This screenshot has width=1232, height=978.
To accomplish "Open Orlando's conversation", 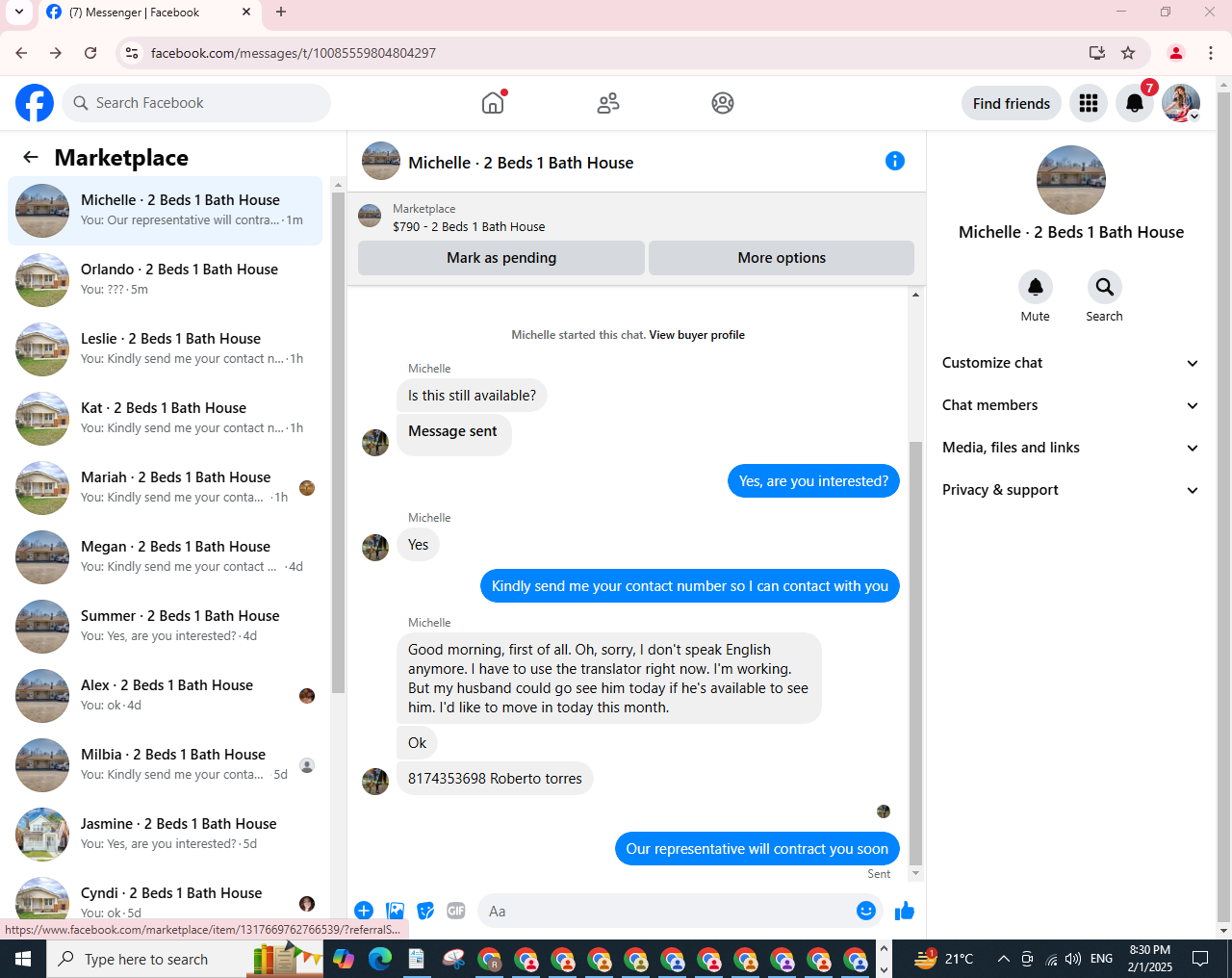I will [x=166, y=280].
